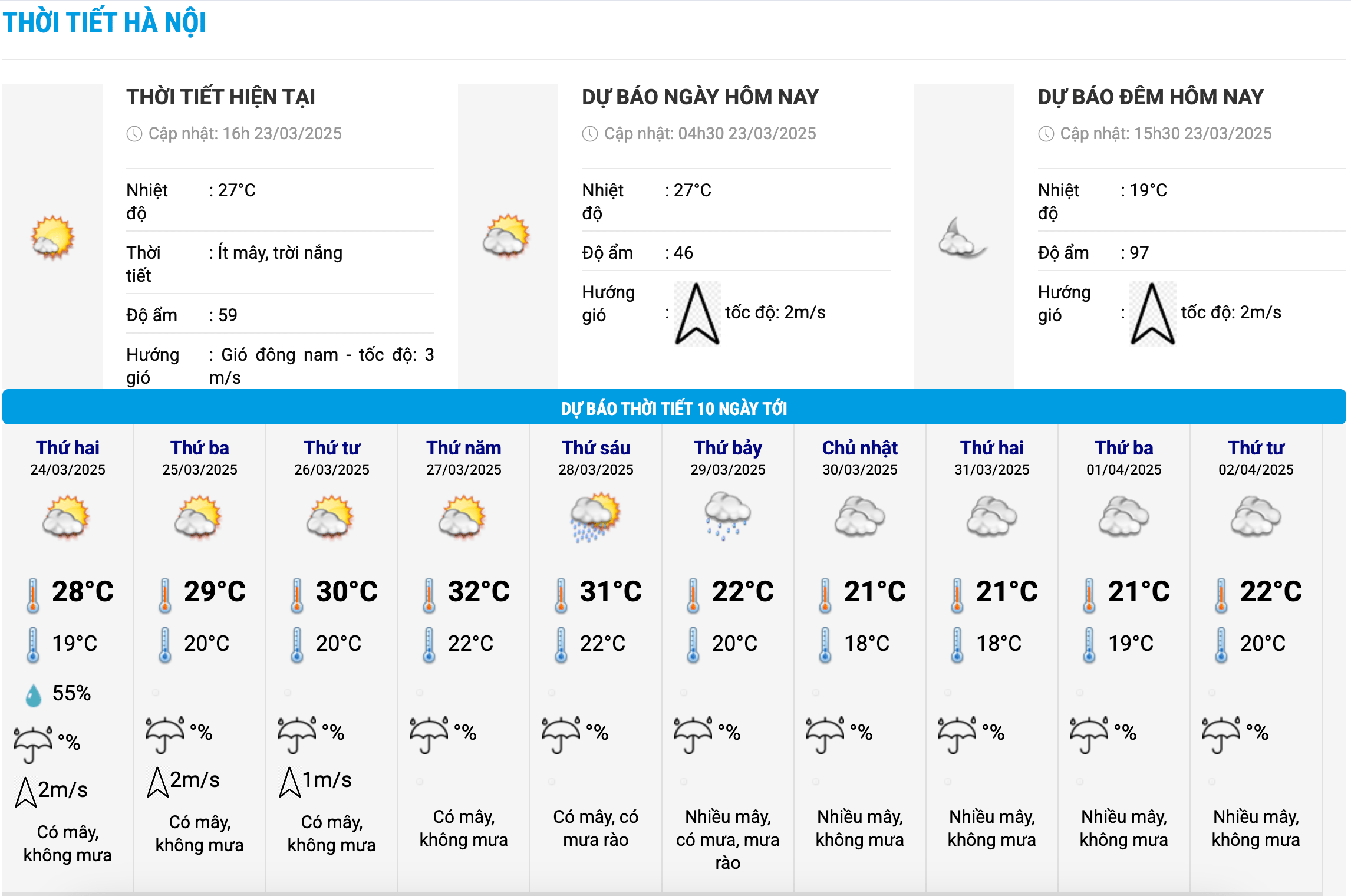
Task: Click the THỜI TIẾT HÀ NỘI page title
Action: coord(105,23)
